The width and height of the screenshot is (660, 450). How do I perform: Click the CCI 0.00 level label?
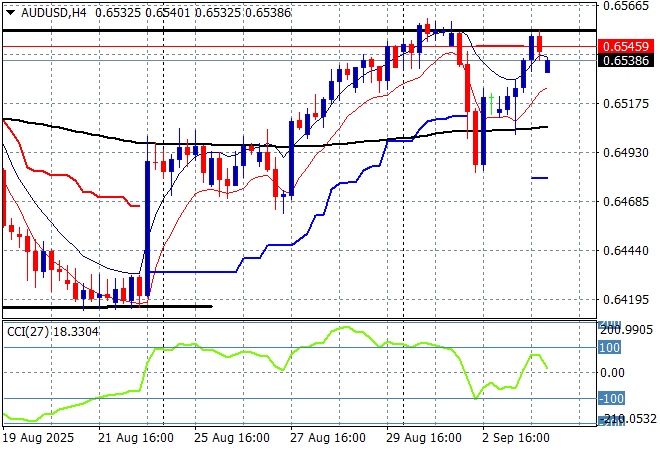pos(612,373)
